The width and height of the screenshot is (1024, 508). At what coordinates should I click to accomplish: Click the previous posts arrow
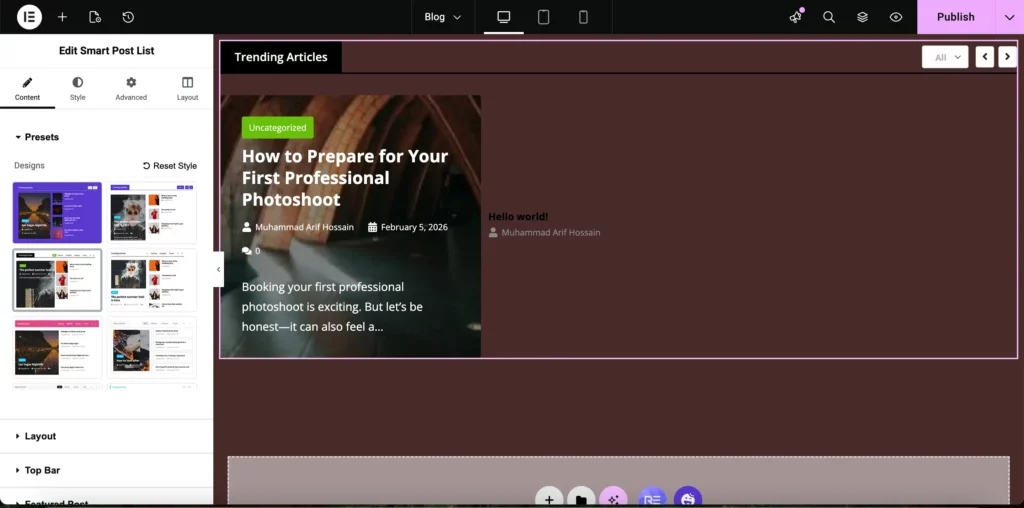coord(985,57)
